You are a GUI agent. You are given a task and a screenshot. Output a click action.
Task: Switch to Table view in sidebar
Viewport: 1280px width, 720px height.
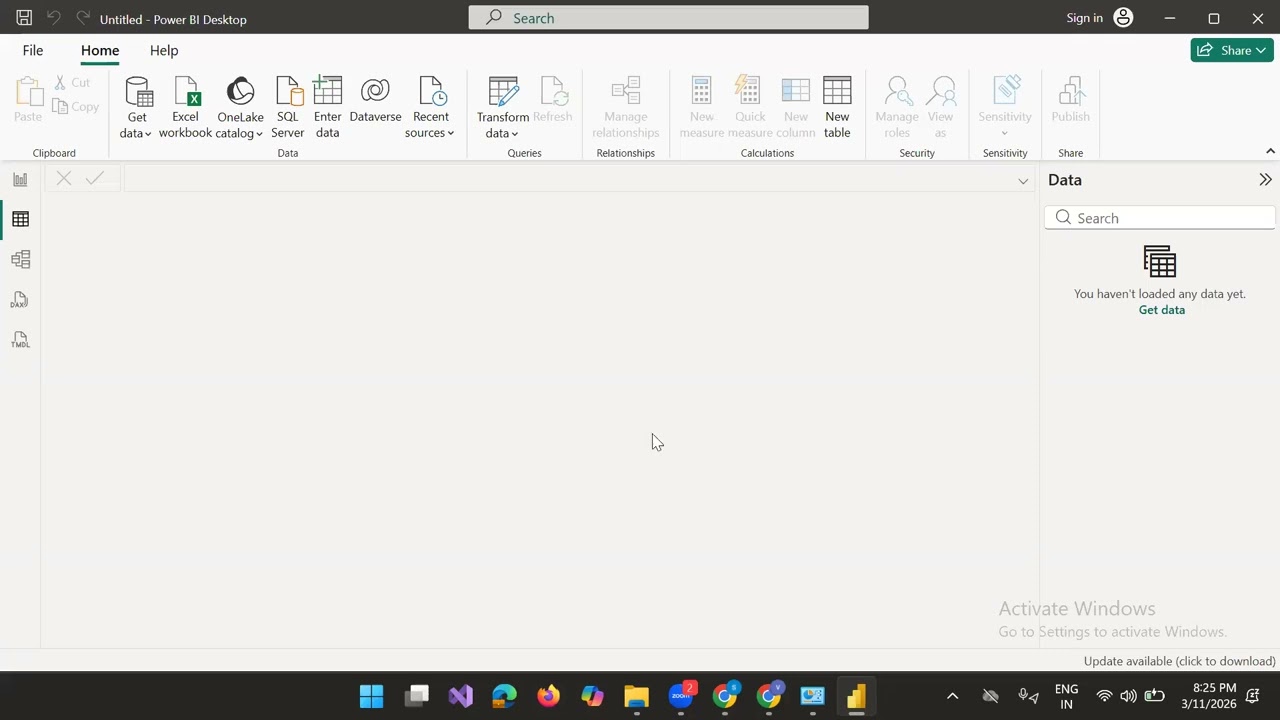20,219
